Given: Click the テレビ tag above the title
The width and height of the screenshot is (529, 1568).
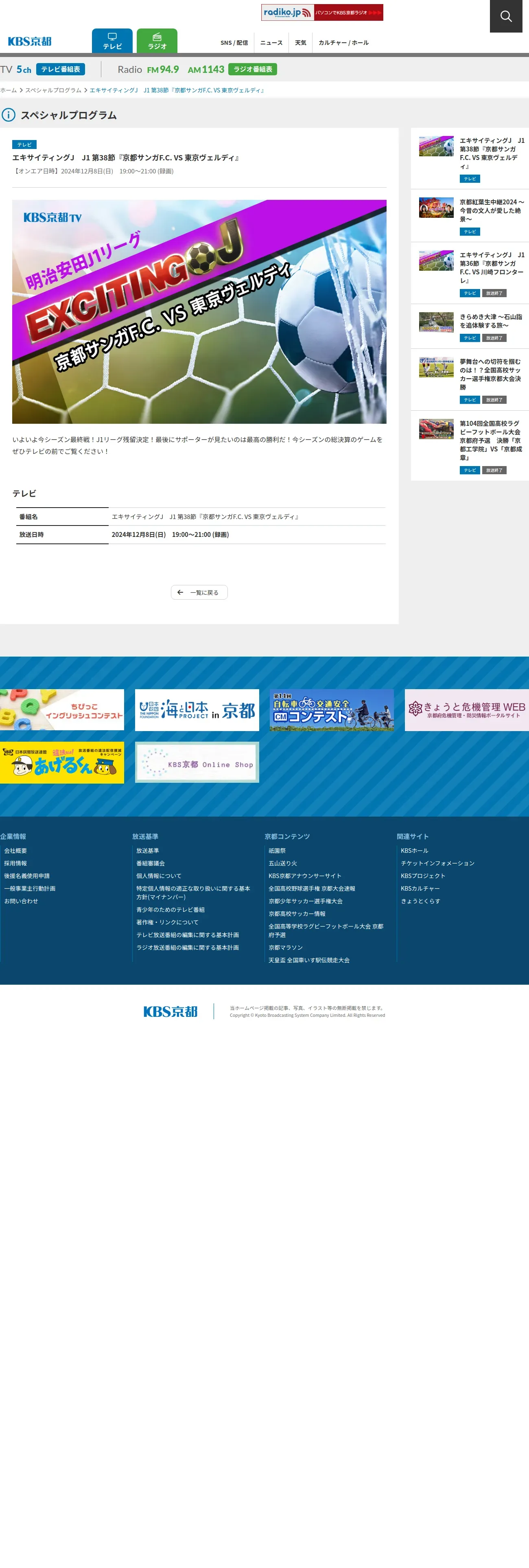Looking at the screenshot, I should pyautogui.click(x=24, y=145).
